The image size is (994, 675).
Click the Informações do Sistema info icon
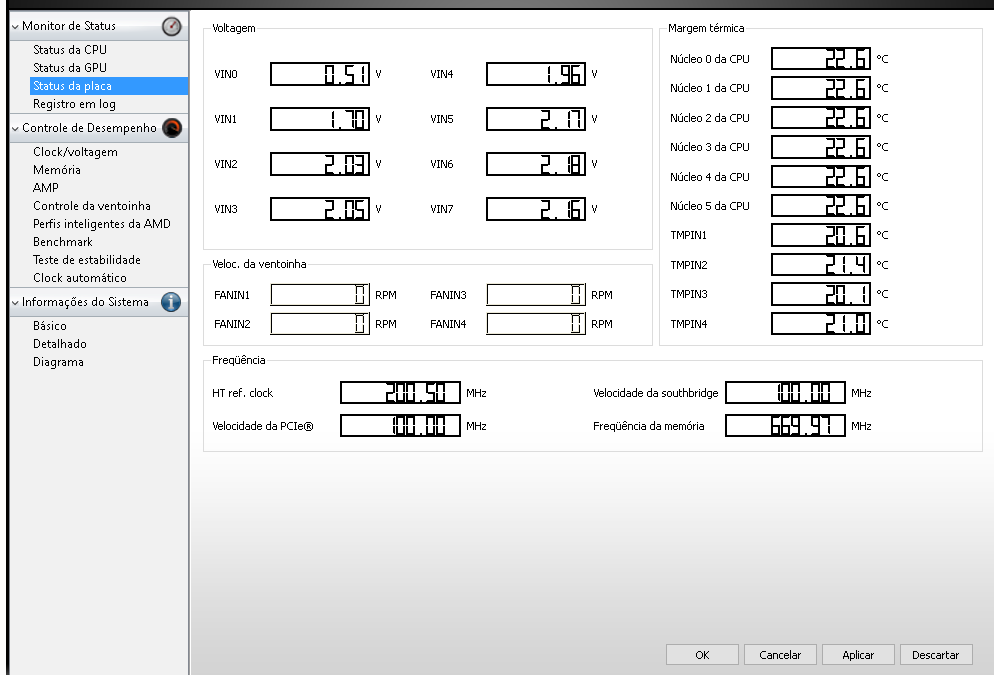pyautogui.click(x=171, y=302)
